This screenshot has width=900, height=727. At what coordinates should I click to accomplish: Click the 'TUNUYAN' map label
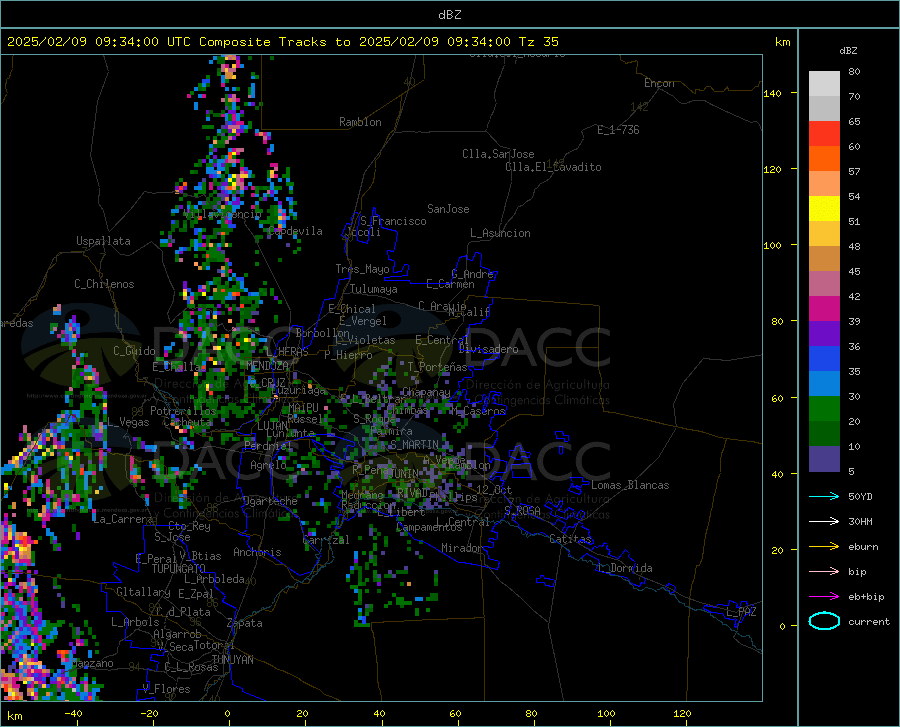click(232, 660)
